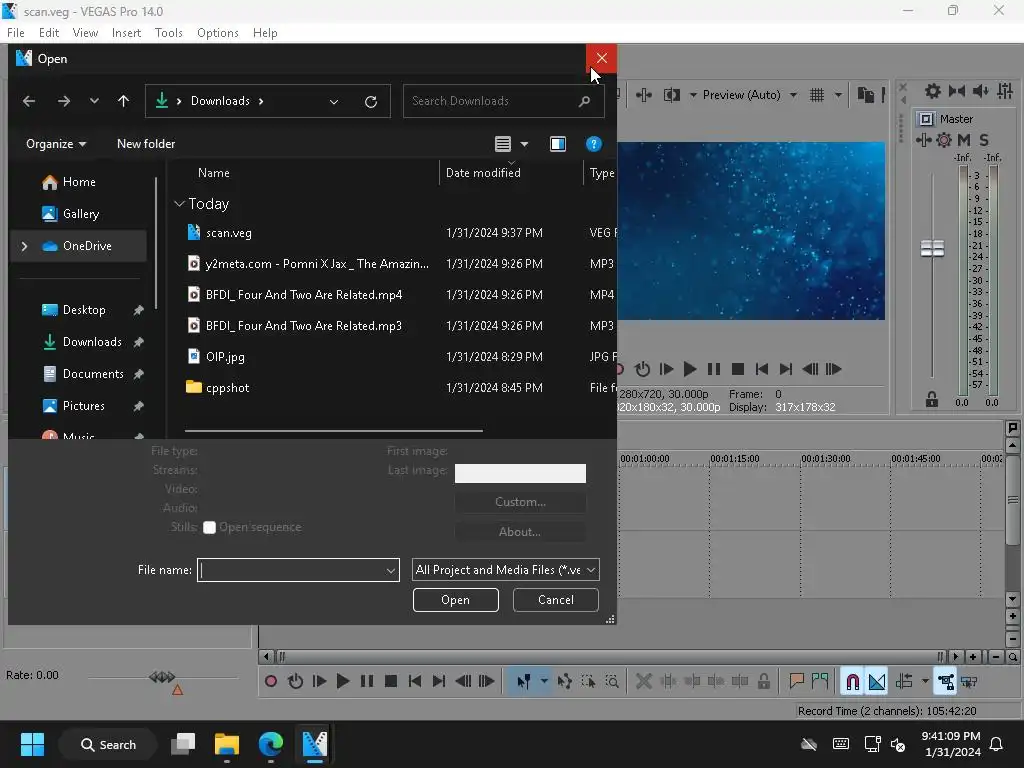Toggle Lock Envelopes to Events
The width and height of the screenshot is (1024, 768).
(x=946, y=682)
